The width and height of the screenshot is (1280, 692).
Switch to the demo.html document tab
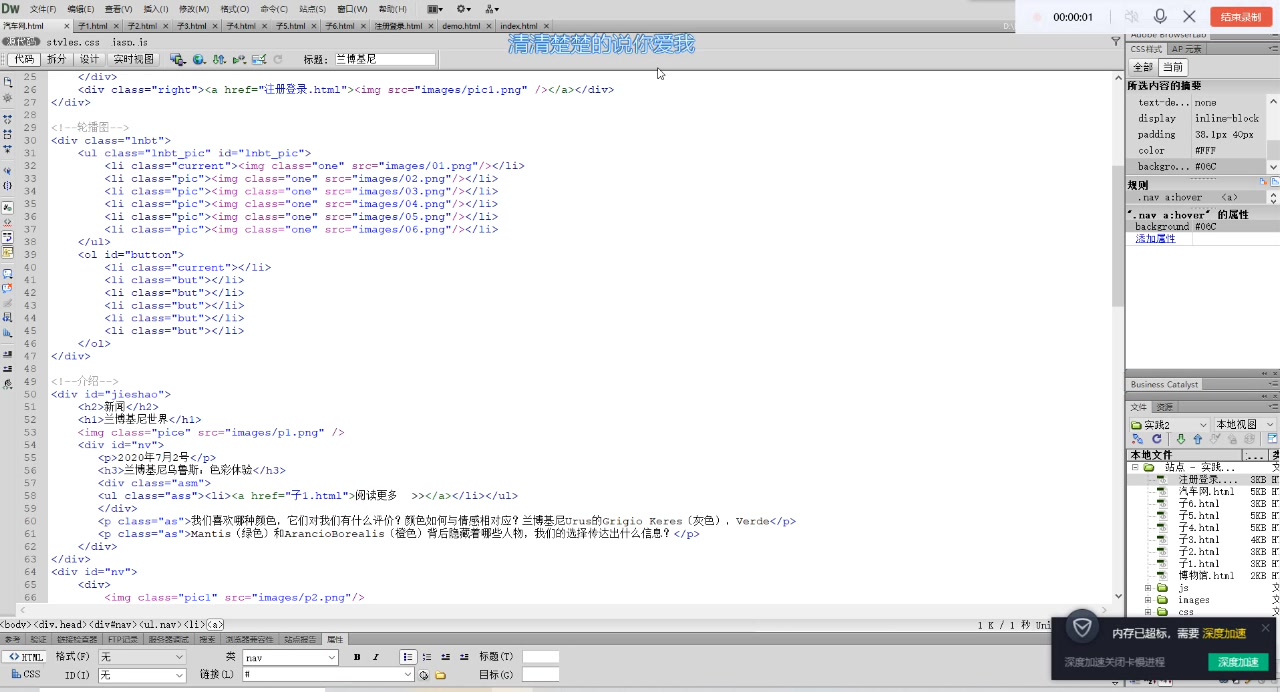[461, 26]
